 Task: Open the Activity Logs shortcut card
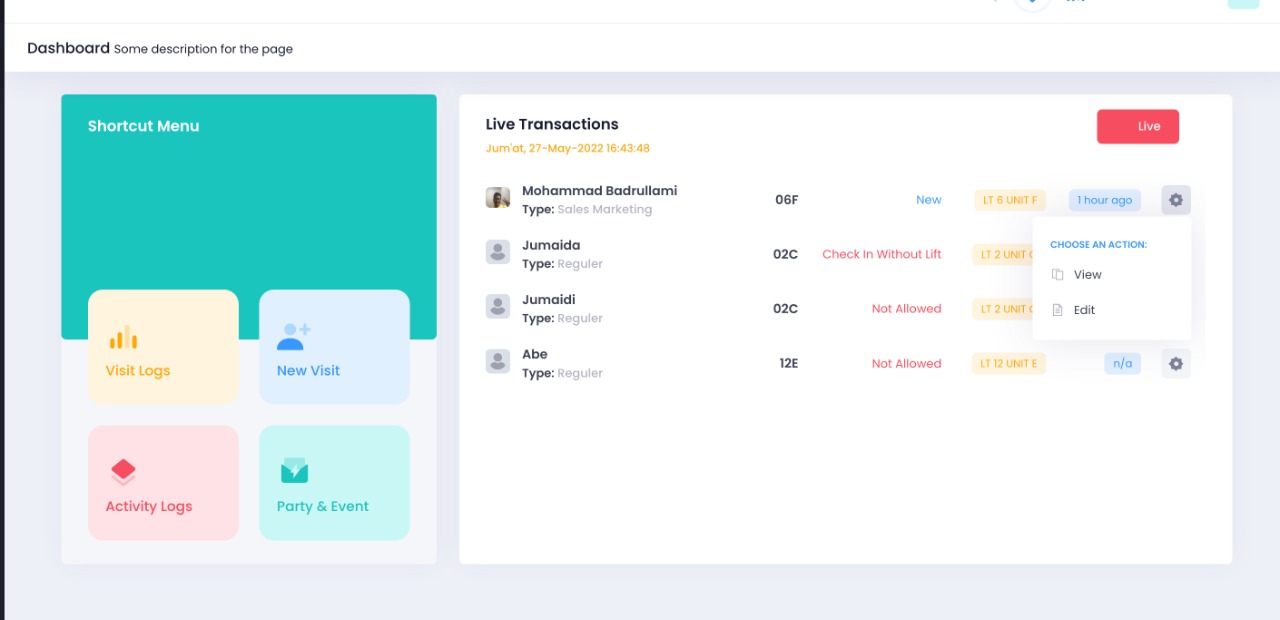click(x=163, y=483)
